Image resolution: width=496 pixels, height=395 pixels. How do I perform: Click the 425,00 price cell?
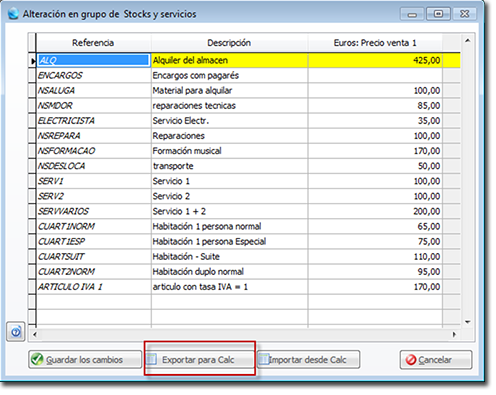click(375, 60)
